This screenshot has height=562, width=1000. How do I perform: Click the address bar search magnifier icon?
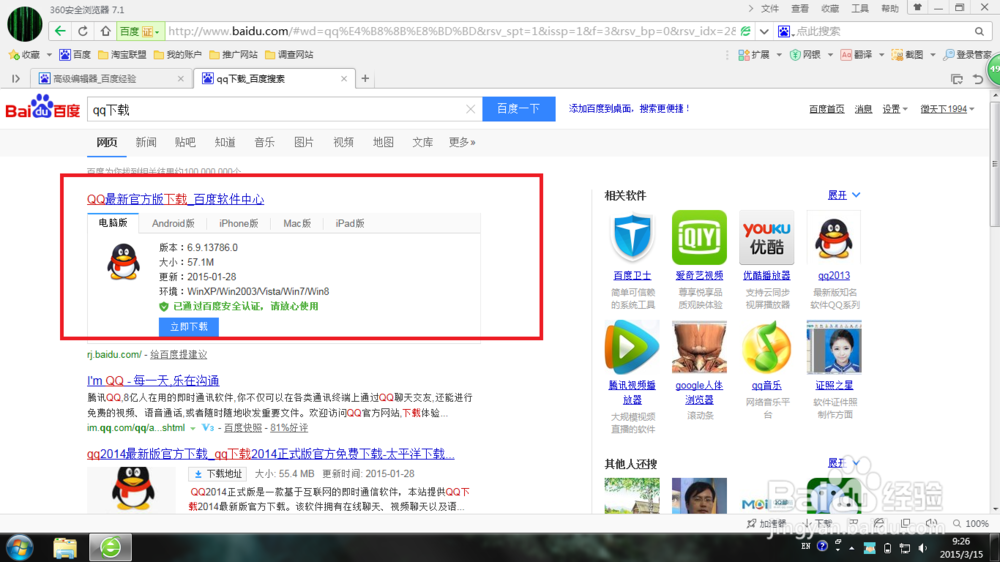point(980,31)
